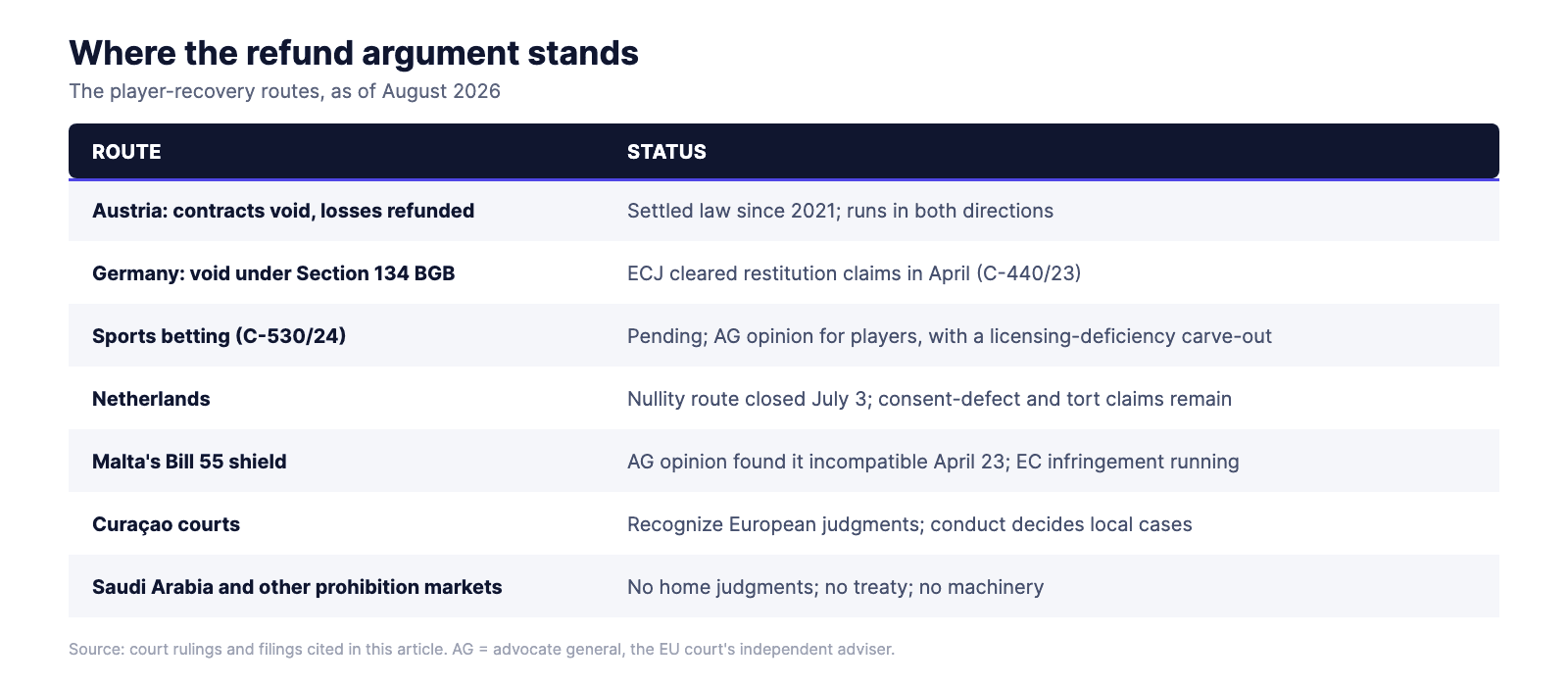This screenshot has height=686, width=1568.
Task: Click the STATUS column header
Action: [666, 152]
